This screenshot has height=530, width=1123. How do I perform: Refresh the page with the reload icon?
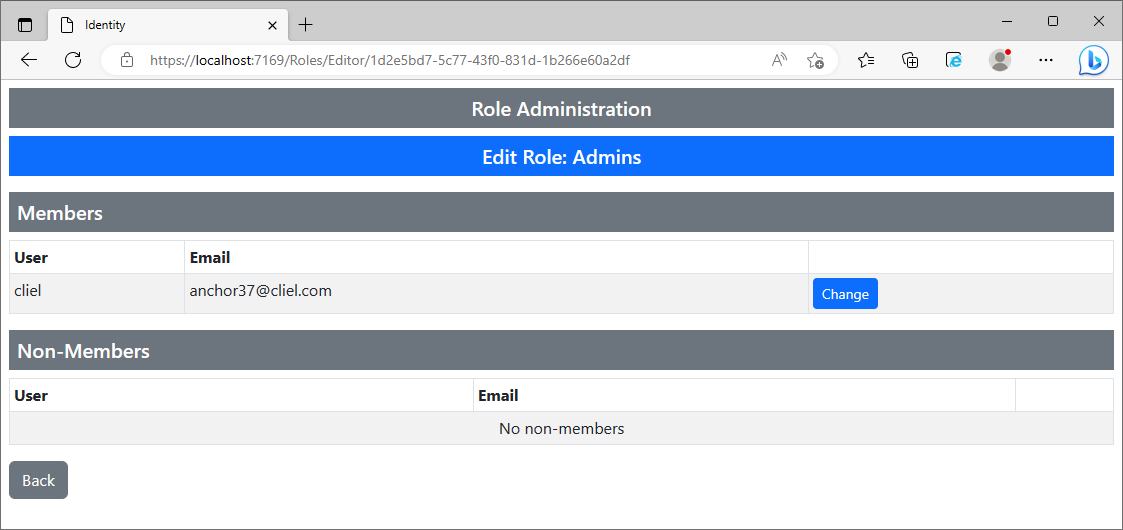point(72,60)
